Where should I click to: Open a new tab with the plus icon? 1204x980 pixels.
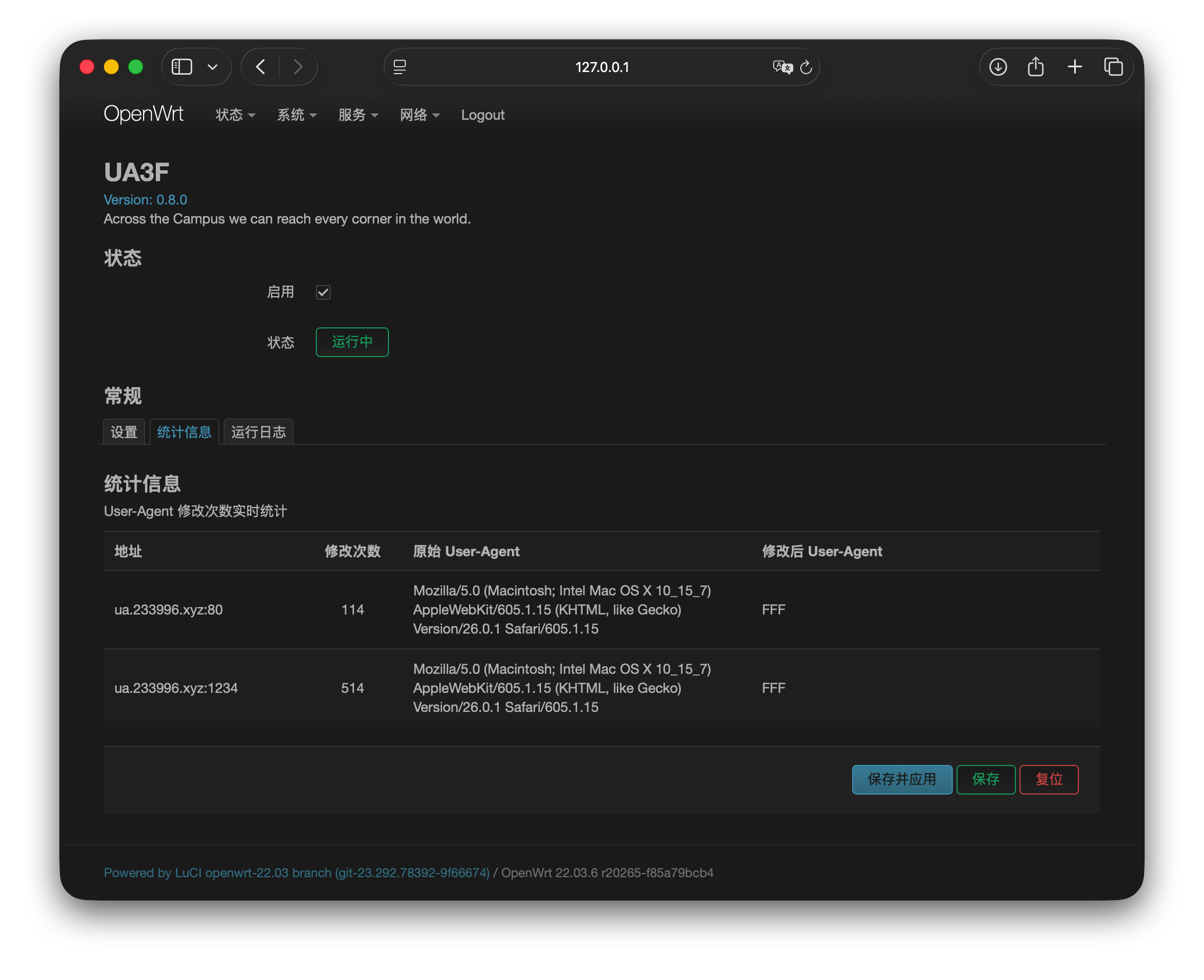[x=1075, y=67]
